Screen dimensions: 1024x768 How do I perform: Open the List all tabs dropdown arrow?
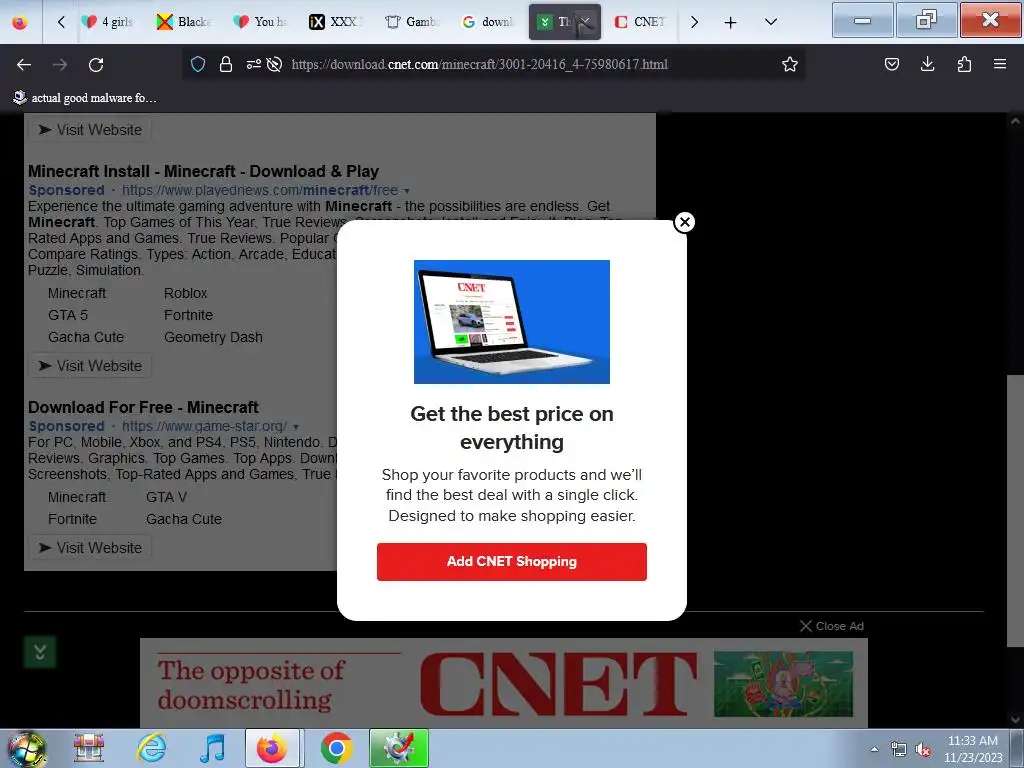click(771, 22)
